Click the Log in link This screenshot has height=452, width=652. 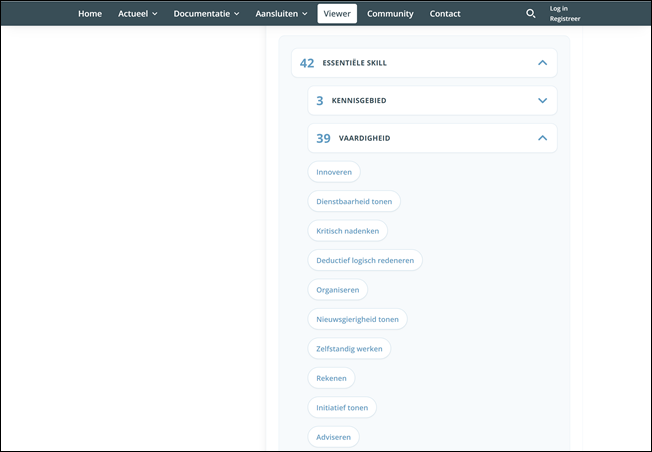pos(558,8)
